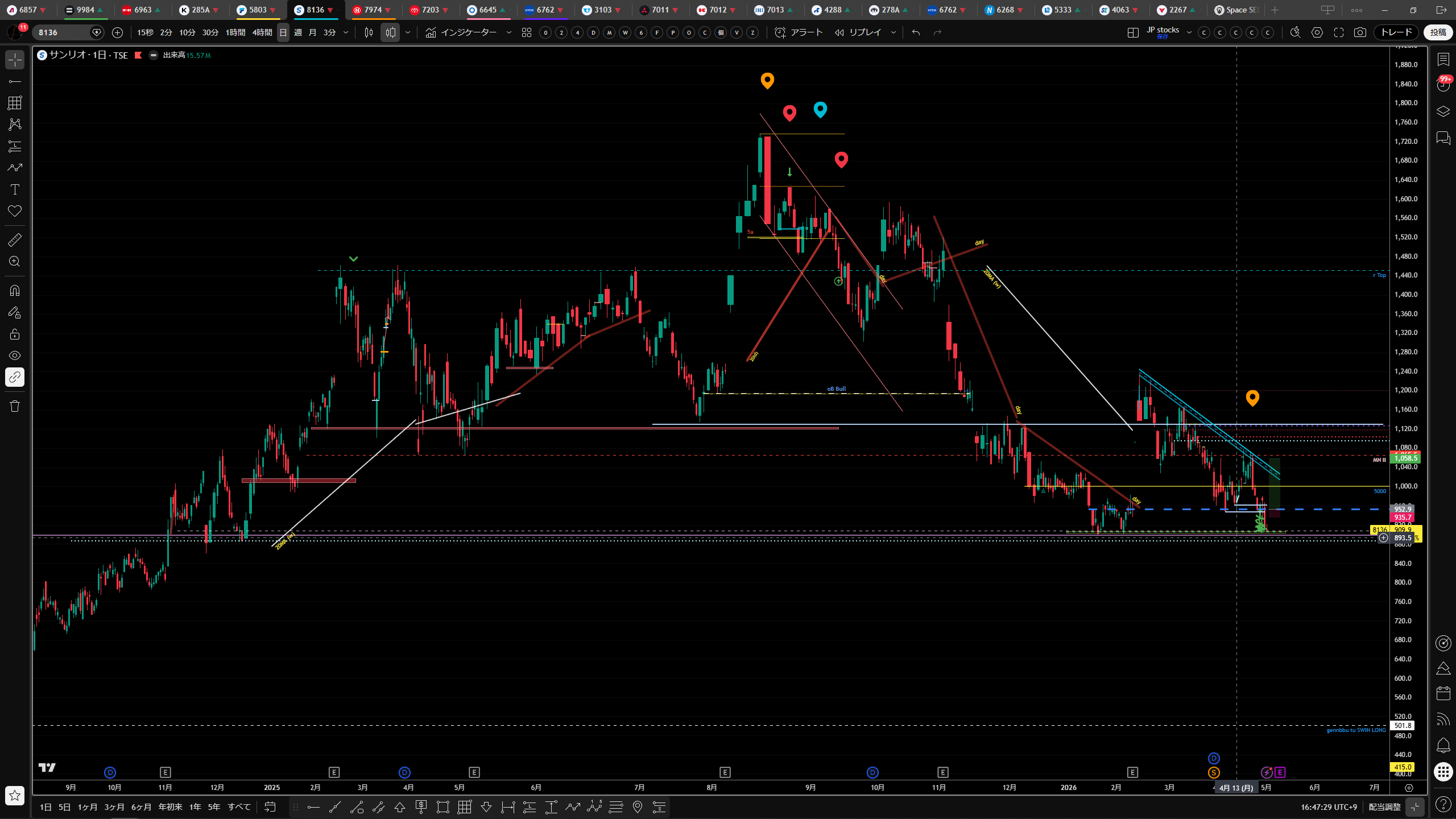Enter fullscreen mode
The height and width of the screenshot is (819, 1456).
1339,32
